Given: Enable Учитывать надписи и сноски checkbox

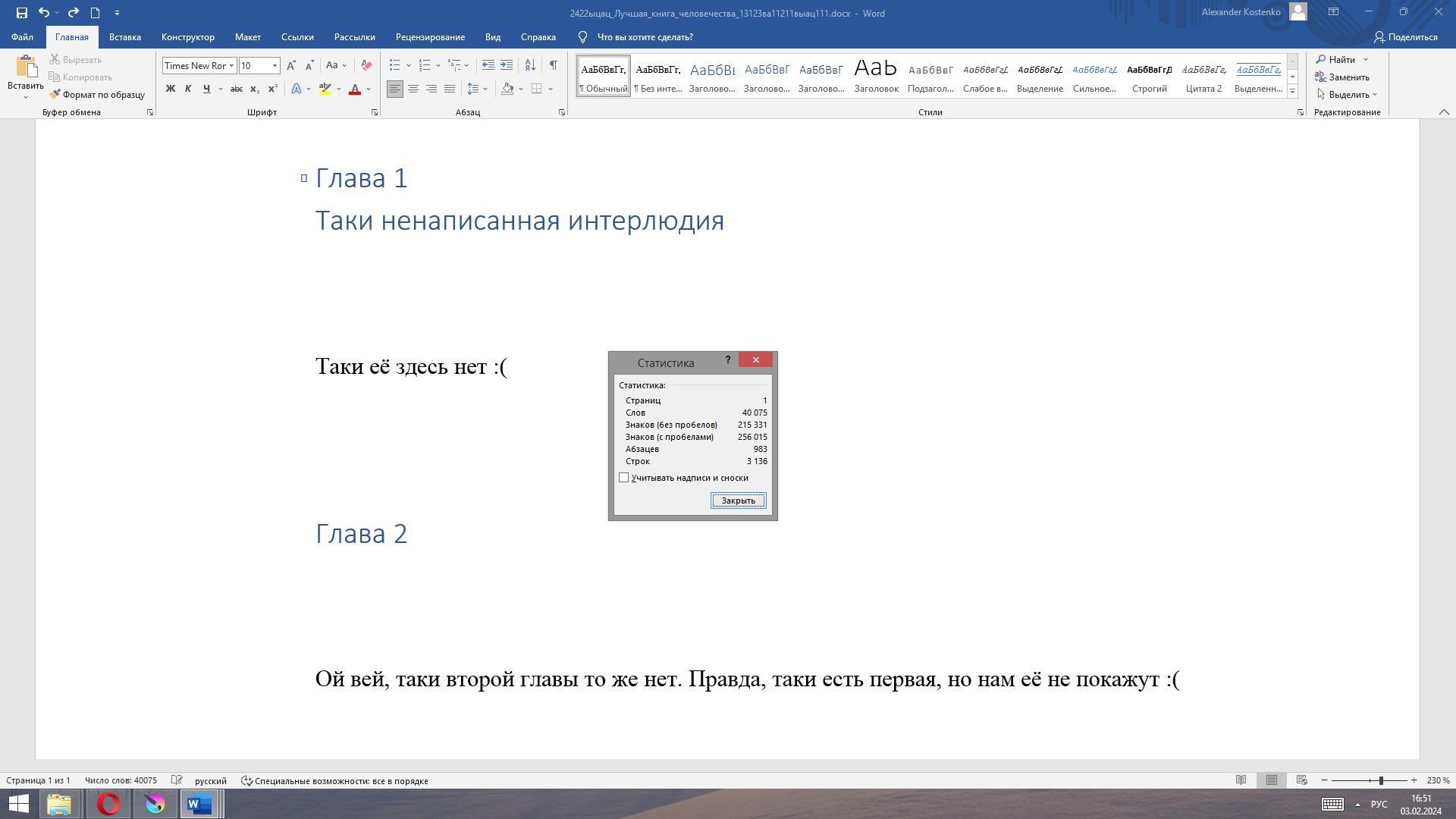Looking at the screenshot, I should click(624, 478).
